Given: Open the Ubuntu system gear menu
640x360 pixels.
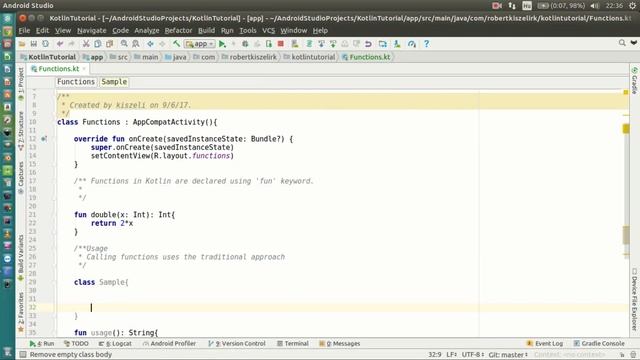Looking at the screenshot, I should (x=632, y=6).
